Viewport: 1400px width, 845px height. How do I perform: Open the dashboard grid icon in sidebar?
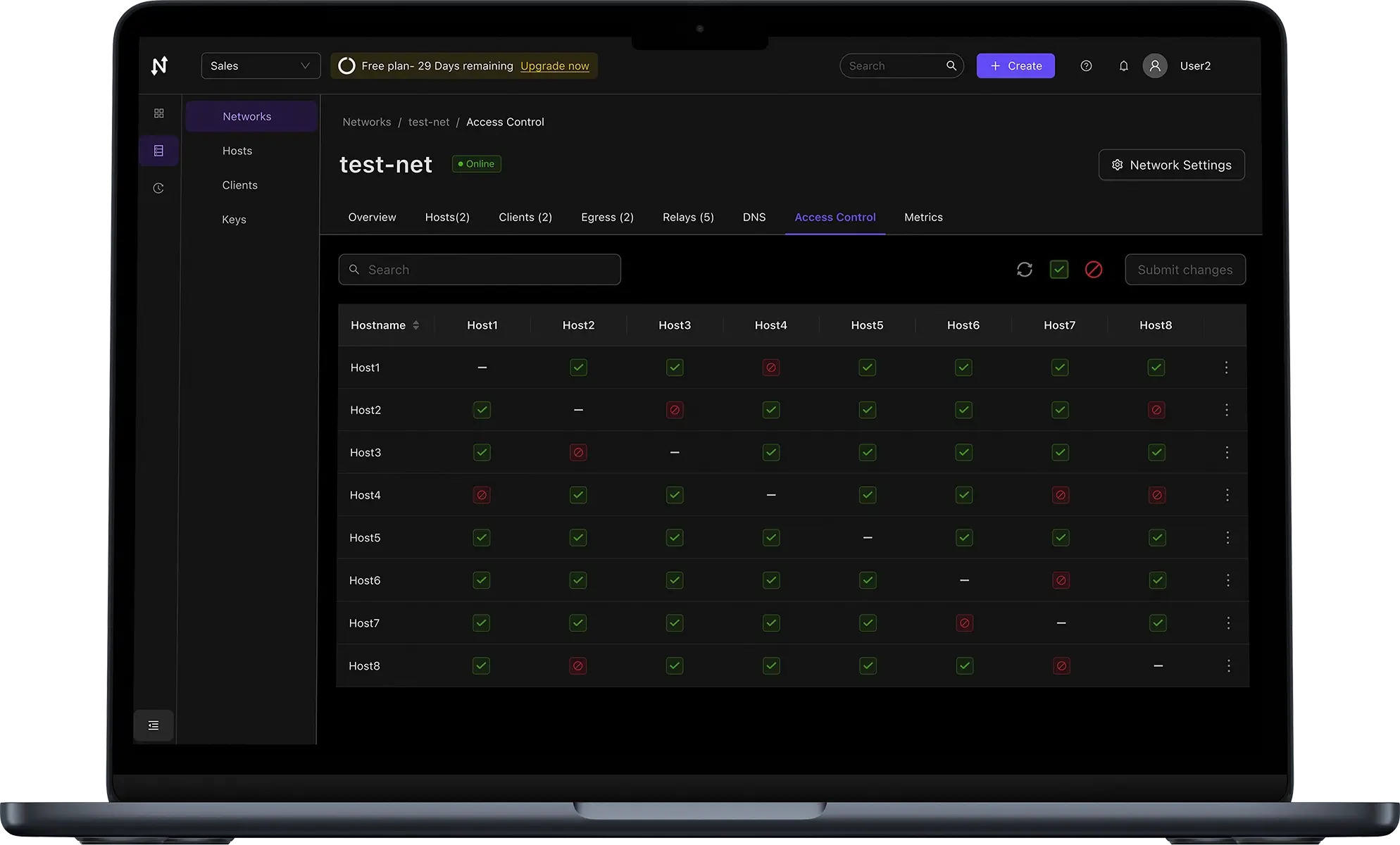pyautogui.click(x=159, y=113)
